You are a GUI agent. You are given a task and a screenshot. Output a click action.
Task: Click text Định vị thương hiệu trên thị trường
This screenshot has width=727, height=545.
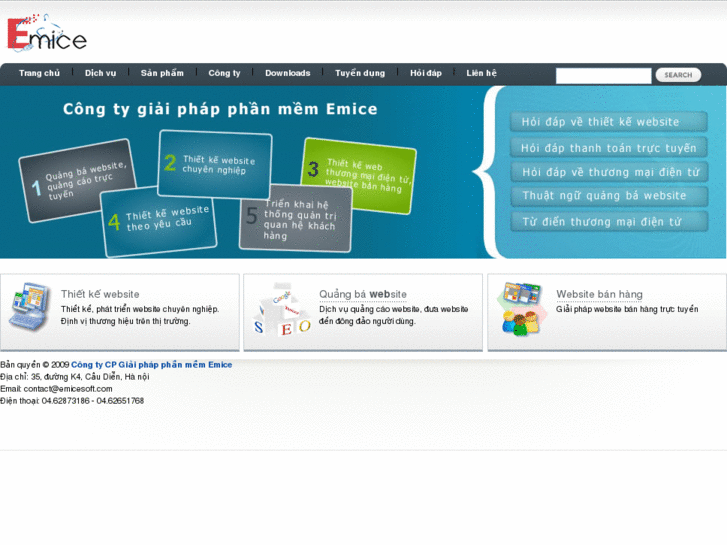[125, 321]
